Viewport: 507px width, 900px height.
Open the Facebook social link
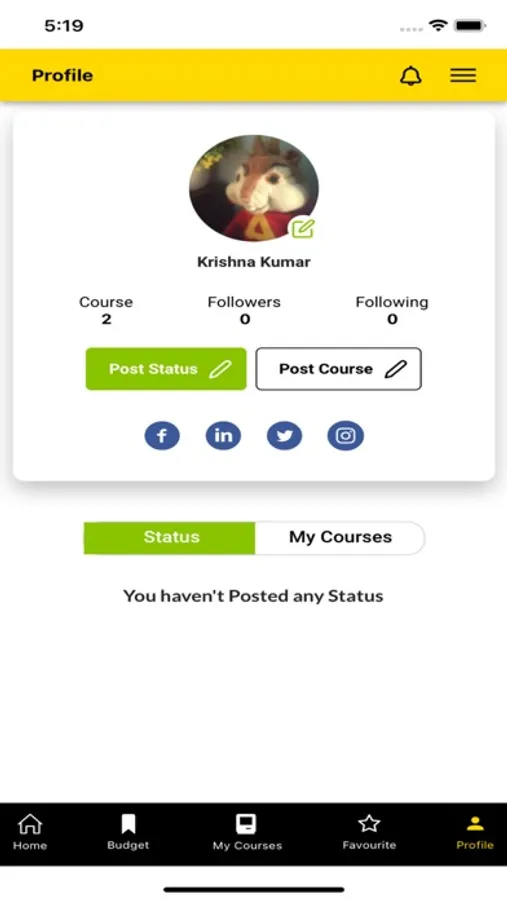tap(162, 436)
